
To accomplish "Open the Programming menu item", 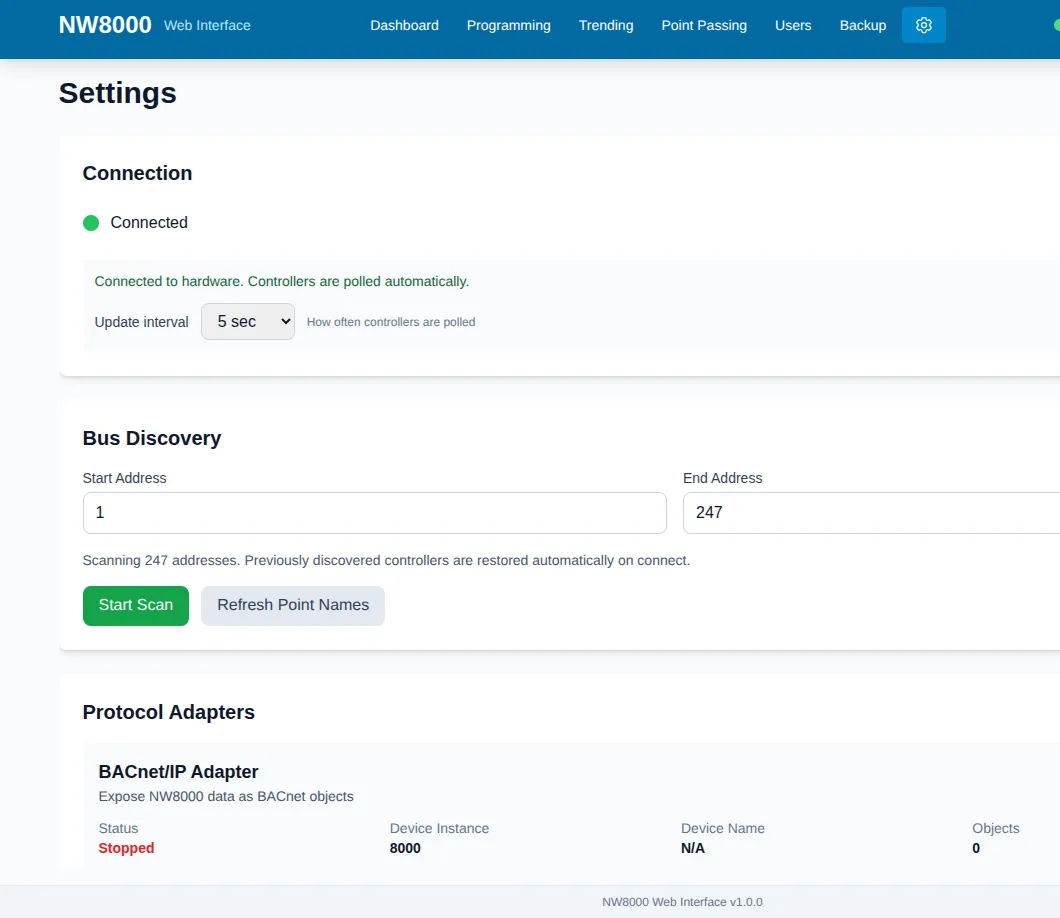I will tap(508, 25).
